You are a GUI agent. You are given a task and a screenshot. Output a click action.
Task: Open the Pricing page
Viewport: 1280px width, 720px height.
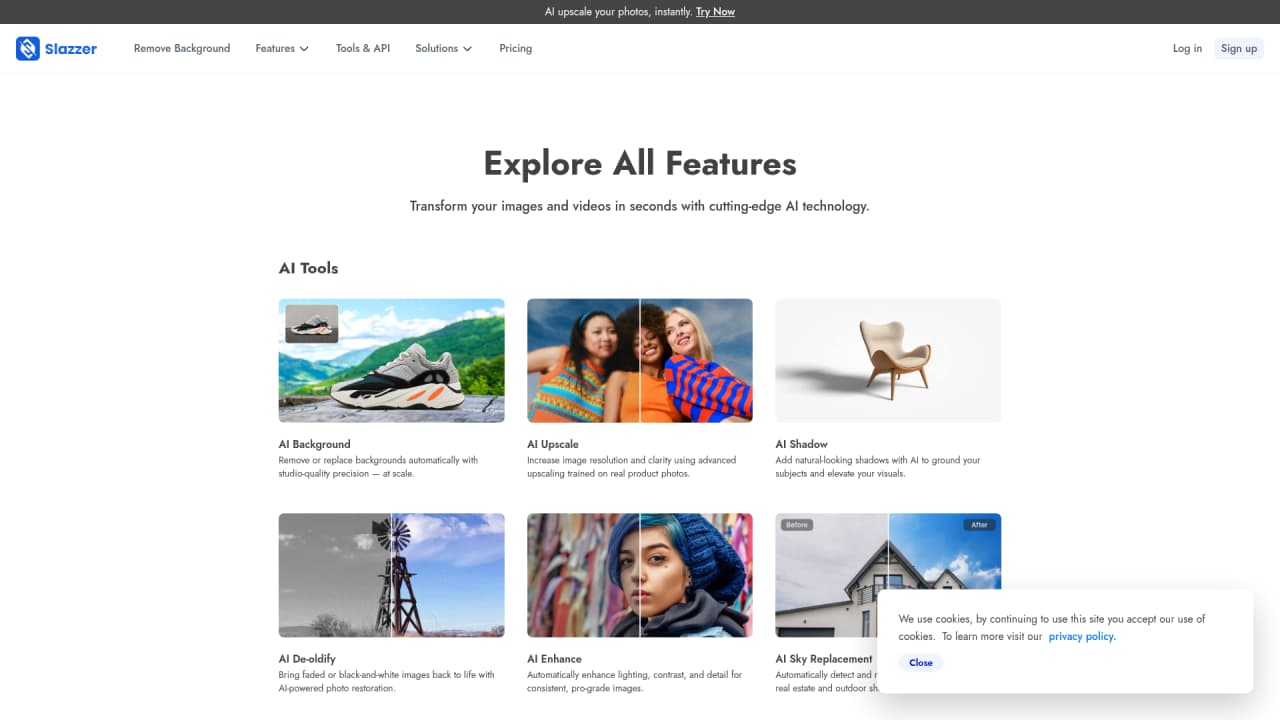(516, 48)
